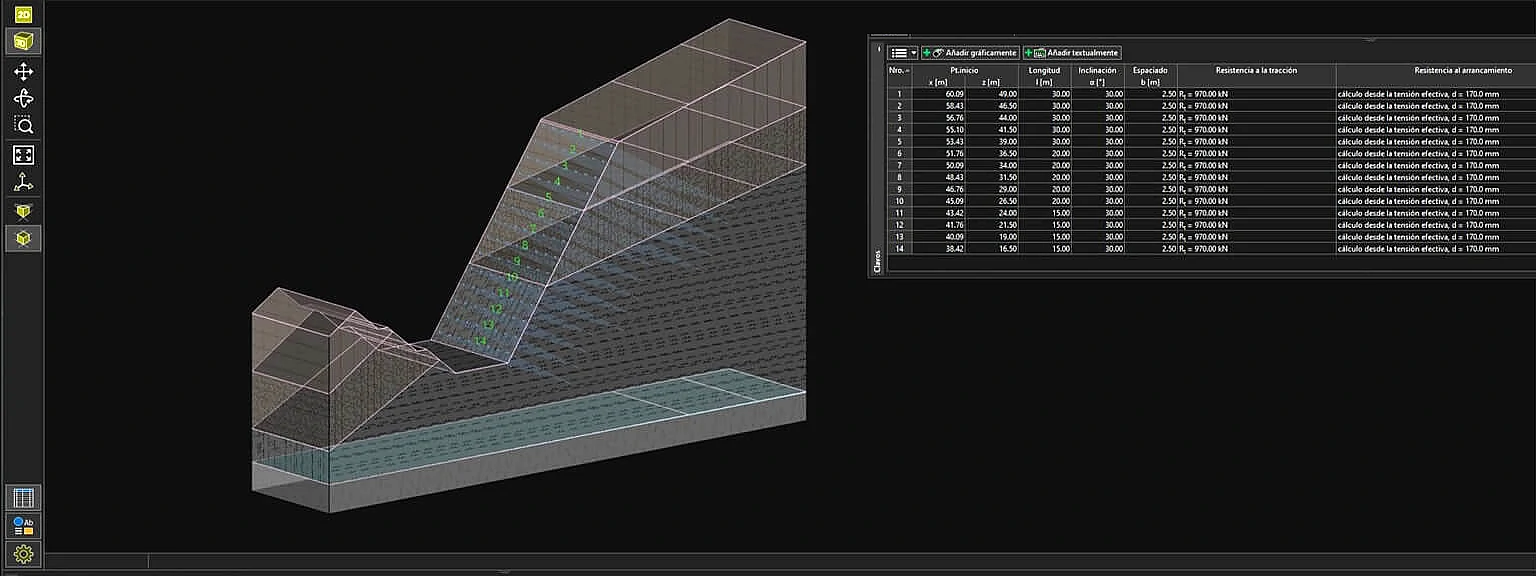1536x576 pixels.
Task: Select the Claros vertical tab
Action: click(x=878, y=261)
